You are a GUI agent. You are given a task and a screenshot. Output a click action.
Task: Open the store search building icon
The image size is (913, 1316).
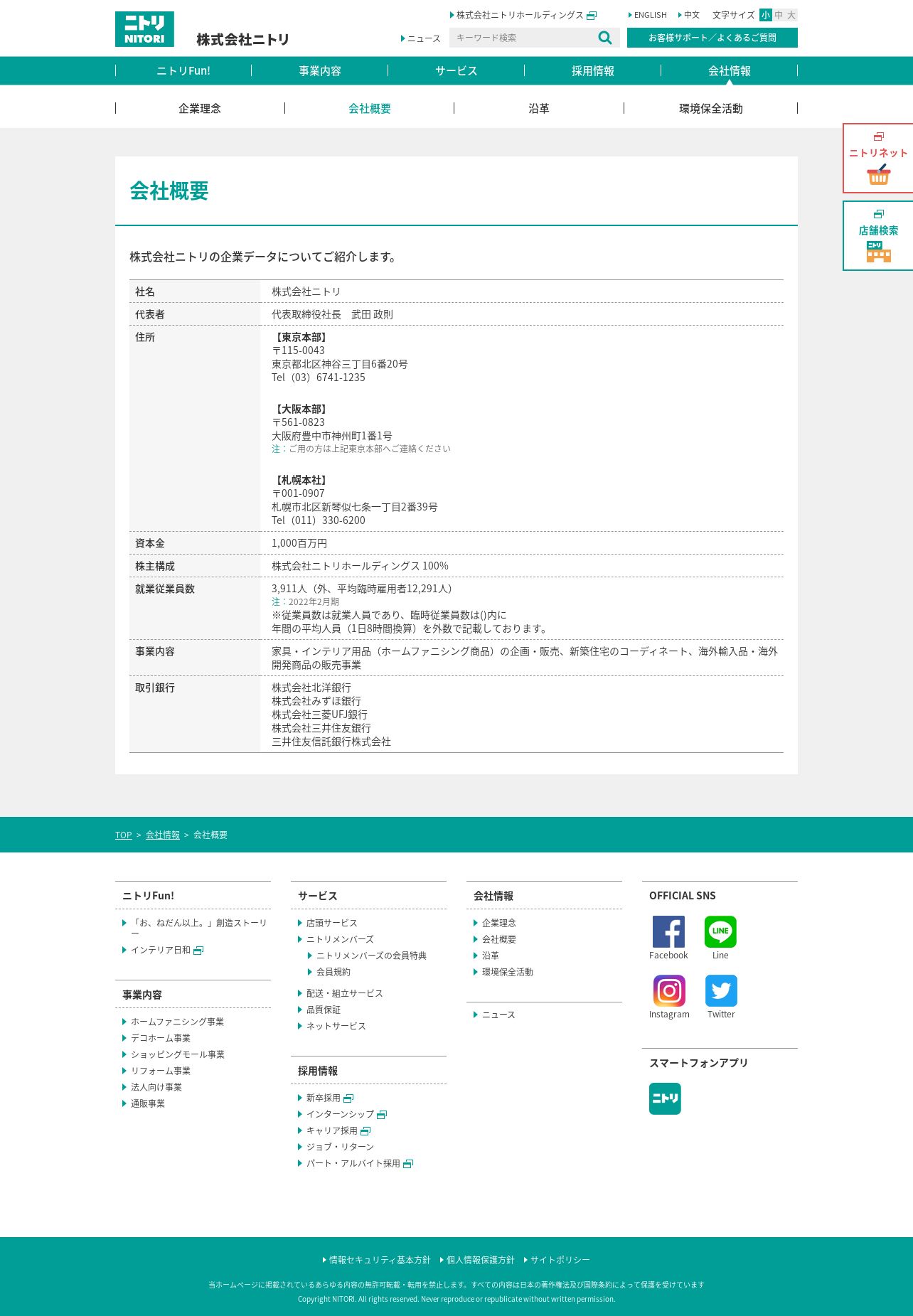[x=878, y=252]
